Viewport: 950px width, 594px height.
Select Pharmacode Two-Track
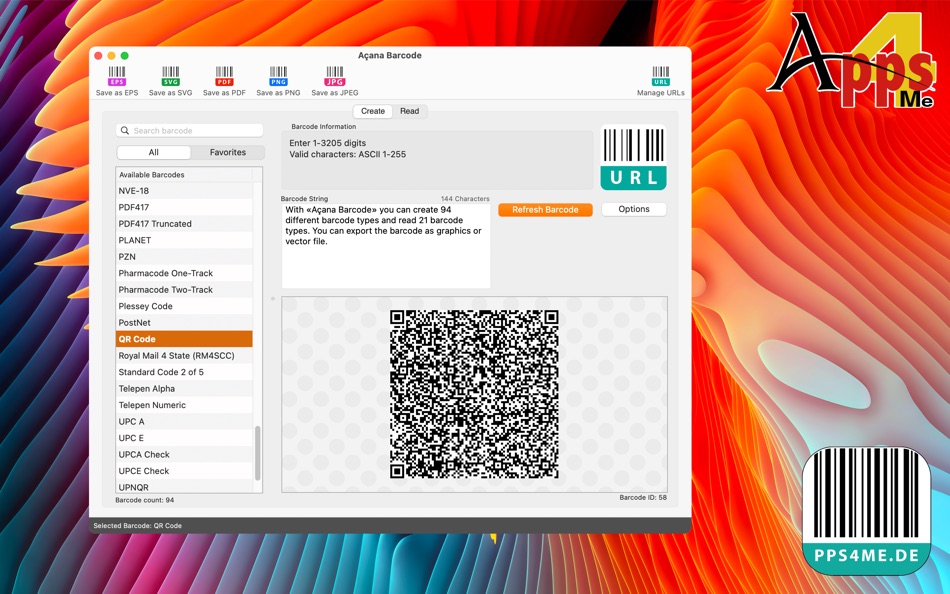184,290
